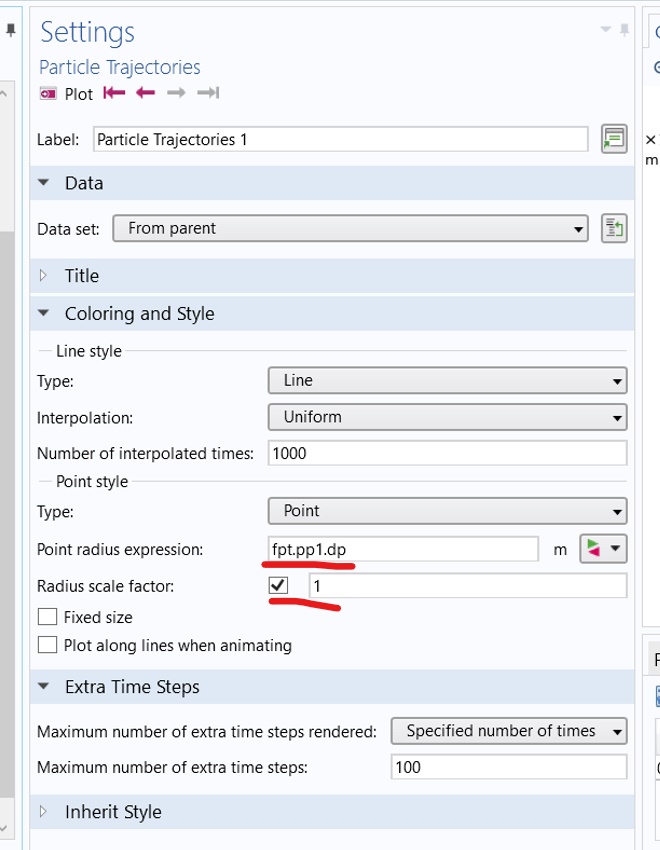660x850 pixels.
Task: Collapse the Coloring and Style section
Action: point(44,314)
